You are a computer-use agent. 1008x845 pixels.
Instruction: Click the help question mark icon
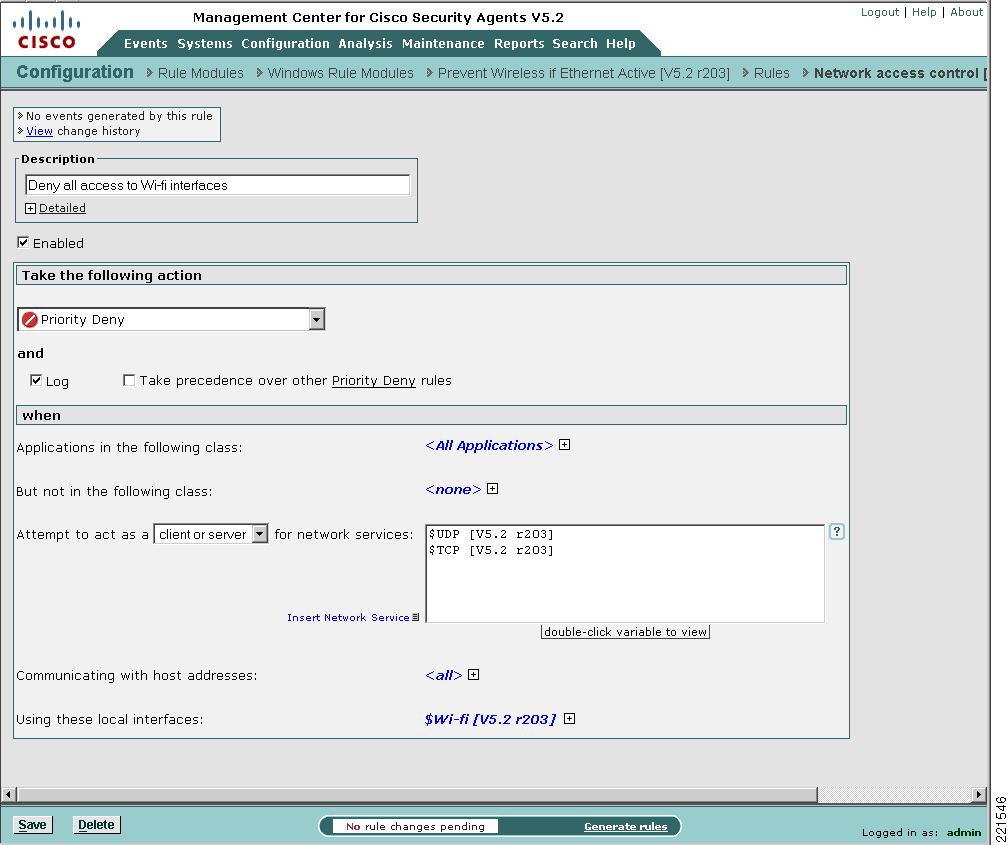point(836,532)
